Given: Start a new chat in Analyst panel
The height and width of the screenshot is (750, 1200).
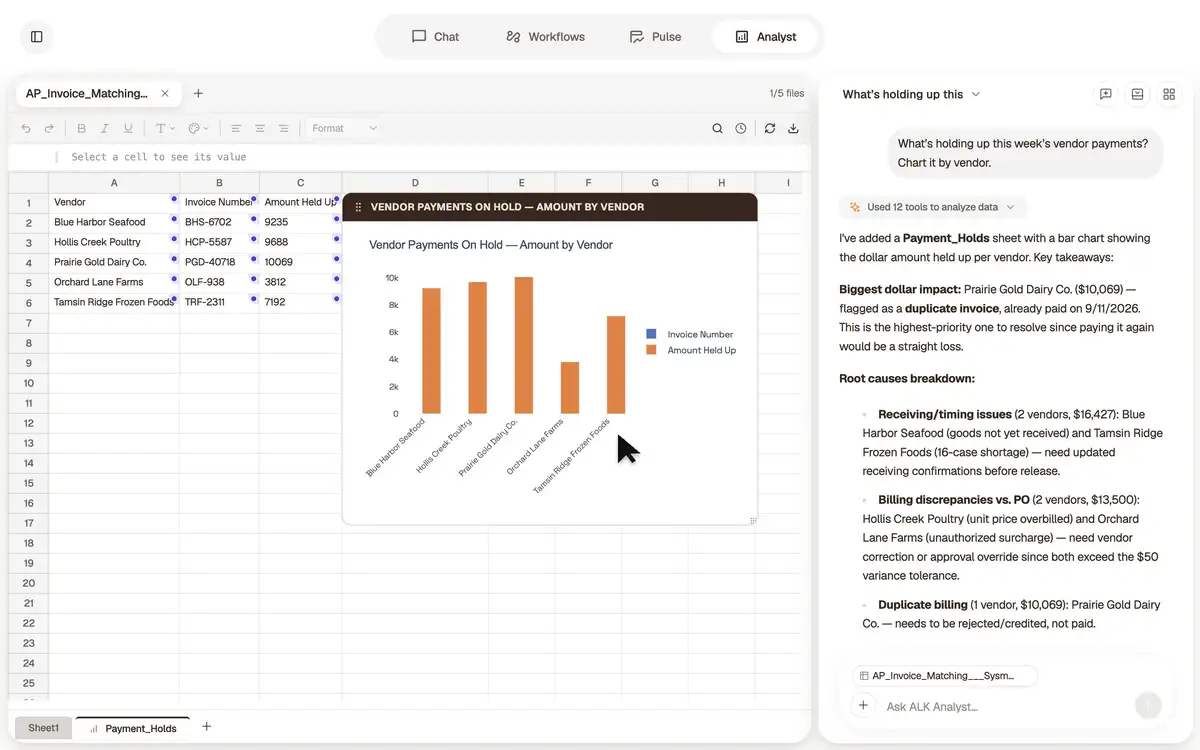Looking at the screenshot, I should tap(1106, 94).
